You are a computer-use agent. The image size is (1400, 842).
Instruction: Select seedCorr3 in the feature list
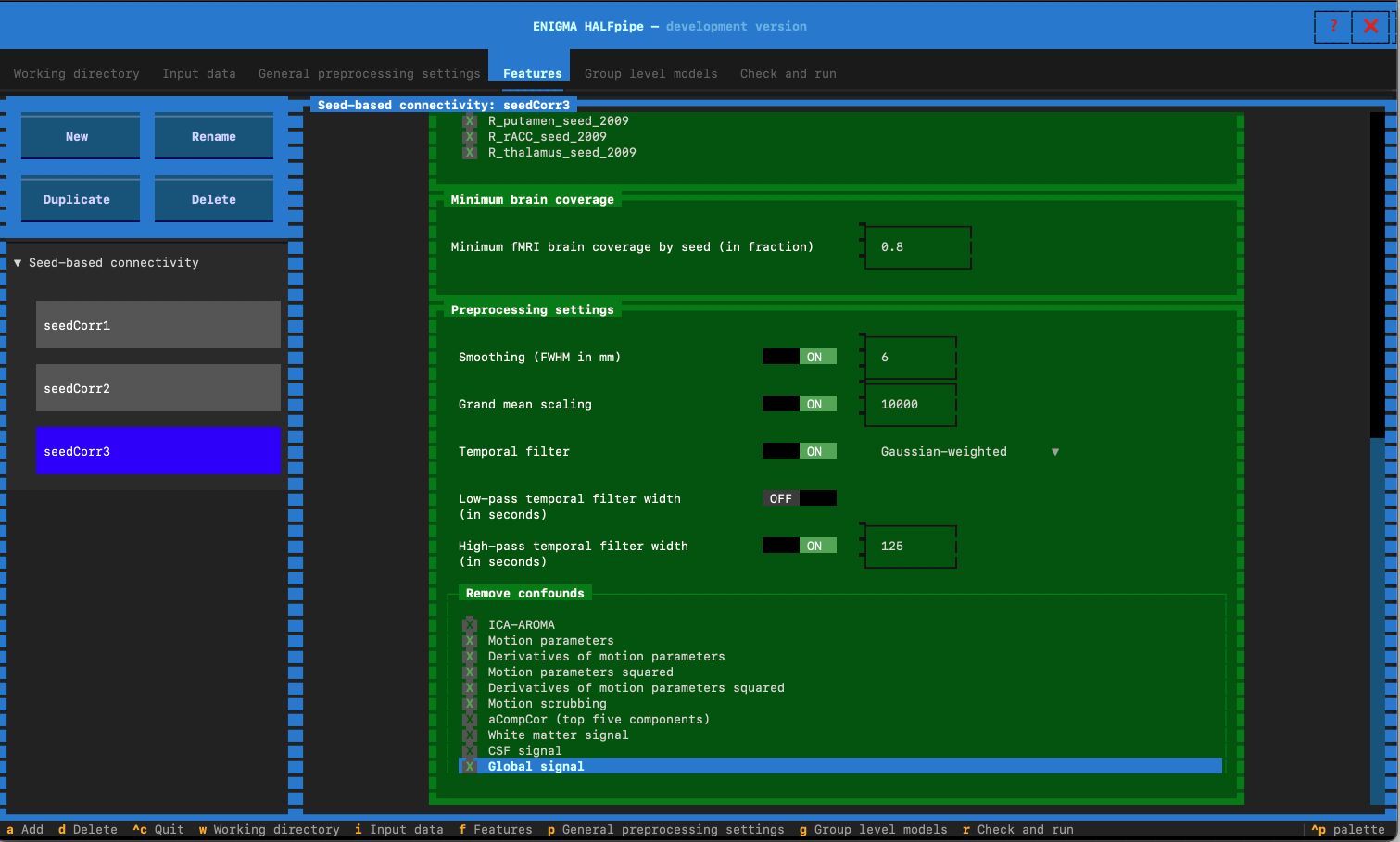(x=158, y=451)
